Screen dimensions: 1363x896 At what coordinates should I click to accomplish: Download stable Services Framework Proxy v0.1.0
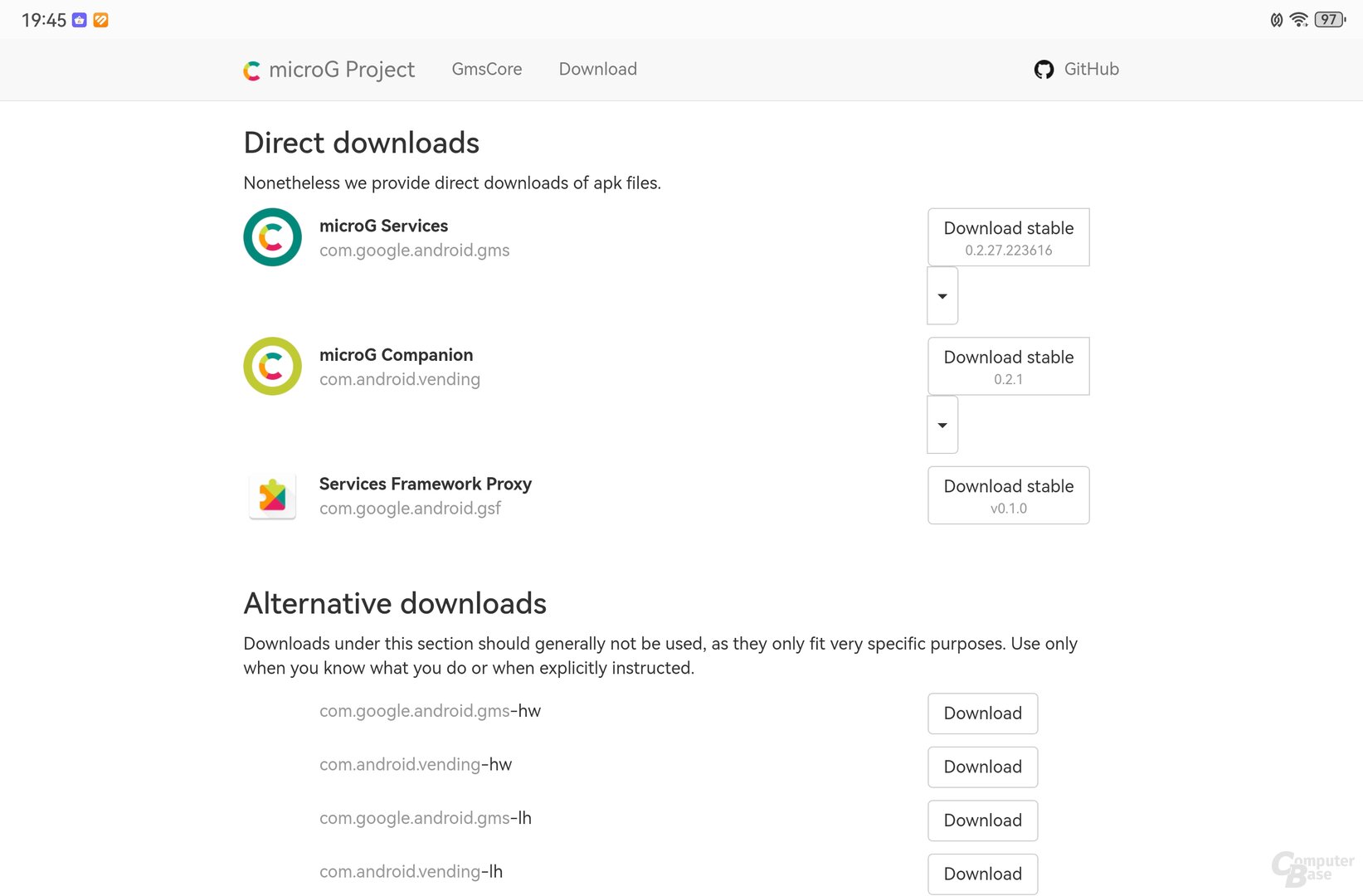[1009, 495]
